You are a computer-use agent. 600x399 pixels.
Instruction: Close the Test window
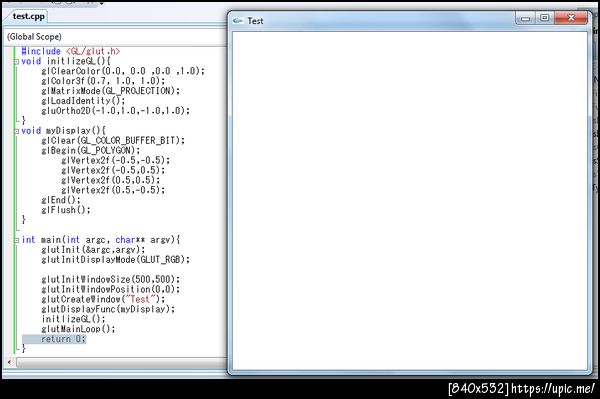pyautogui.click(x=571, y=18)
